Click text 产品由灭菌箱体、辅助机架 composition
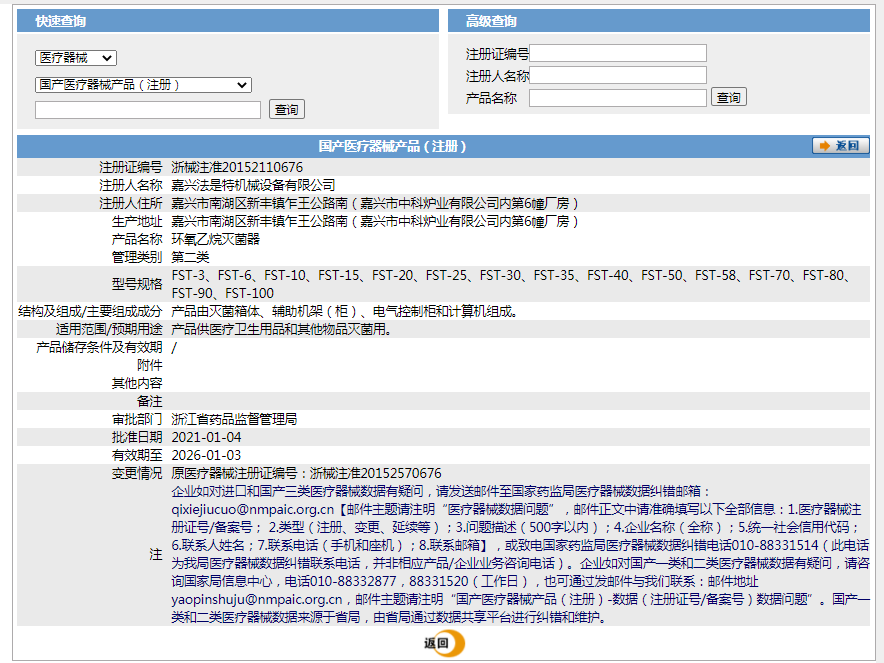This screenshot has height=663, width=884. click(x=344, y=311)
